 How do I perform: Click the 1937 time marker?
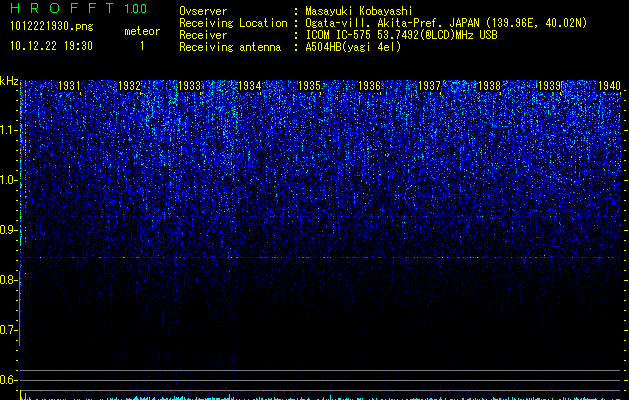[429, 86]
